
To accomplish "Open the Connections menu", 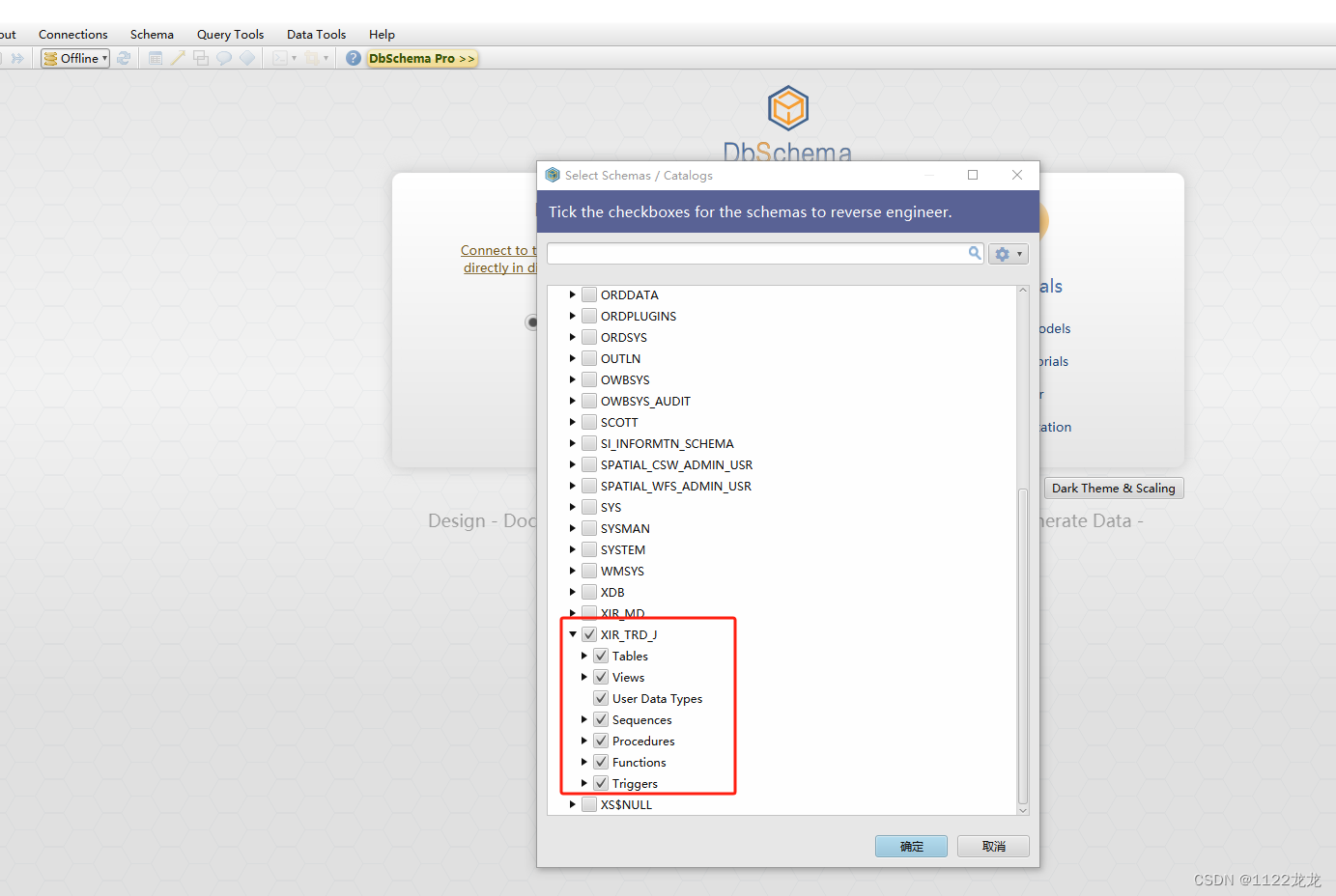I will (x=73, y=34).
